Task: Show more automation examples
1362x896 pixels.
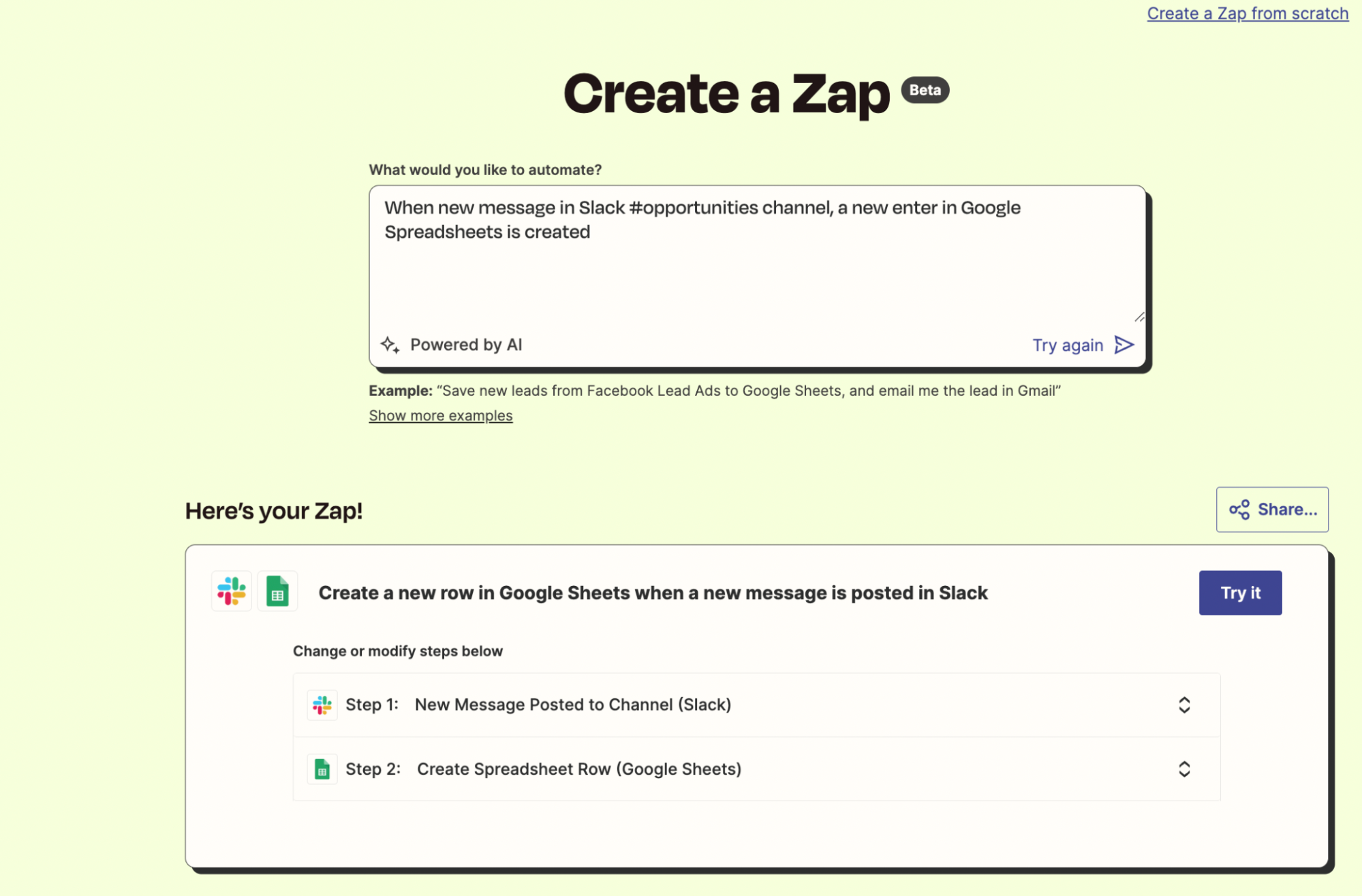Action: click(440, 415)
